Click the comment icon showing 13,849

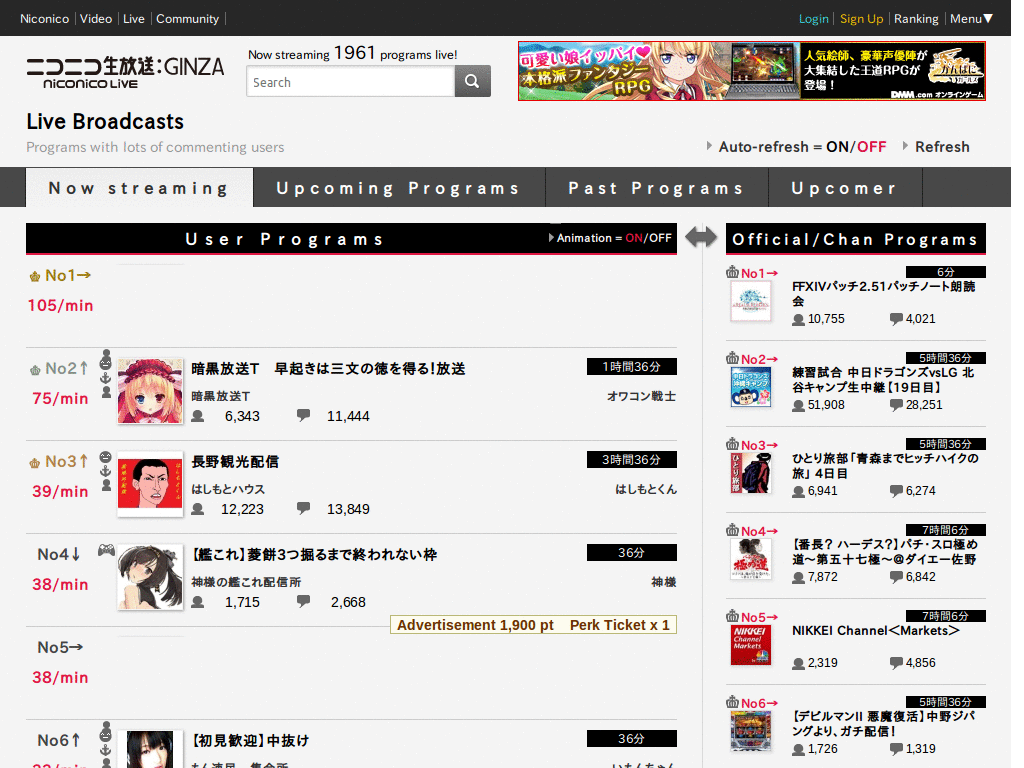303,508
